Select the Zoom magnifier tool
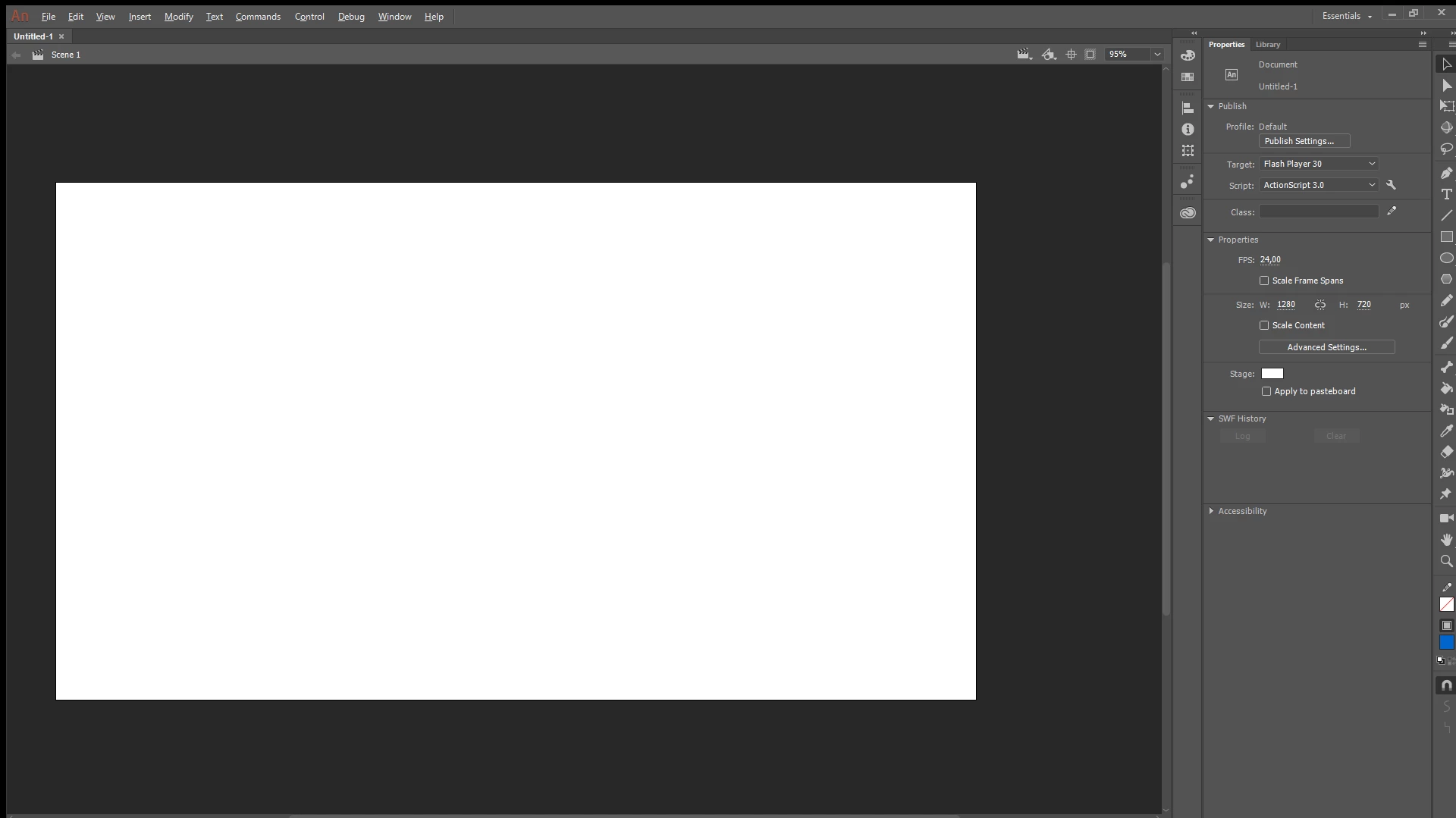The height and width of the screenshot is (818, 1456). pos(1446,561)
